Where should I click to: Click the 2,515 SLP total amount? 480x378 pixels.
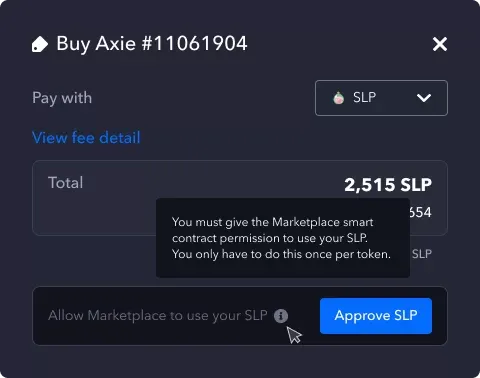[388, 185]
